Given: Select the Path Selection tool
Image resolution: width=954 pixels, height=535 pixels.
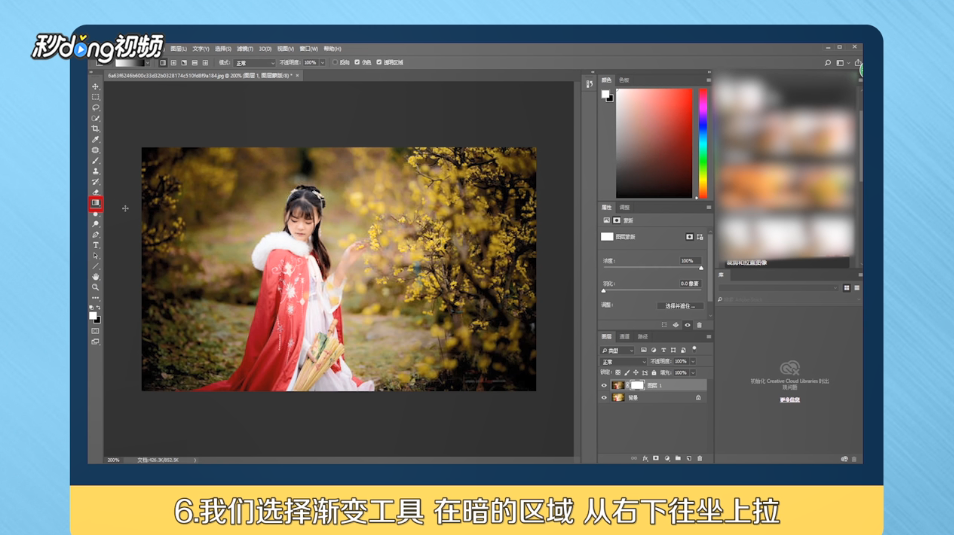Looking at the screenshot, I should point(96,256).
